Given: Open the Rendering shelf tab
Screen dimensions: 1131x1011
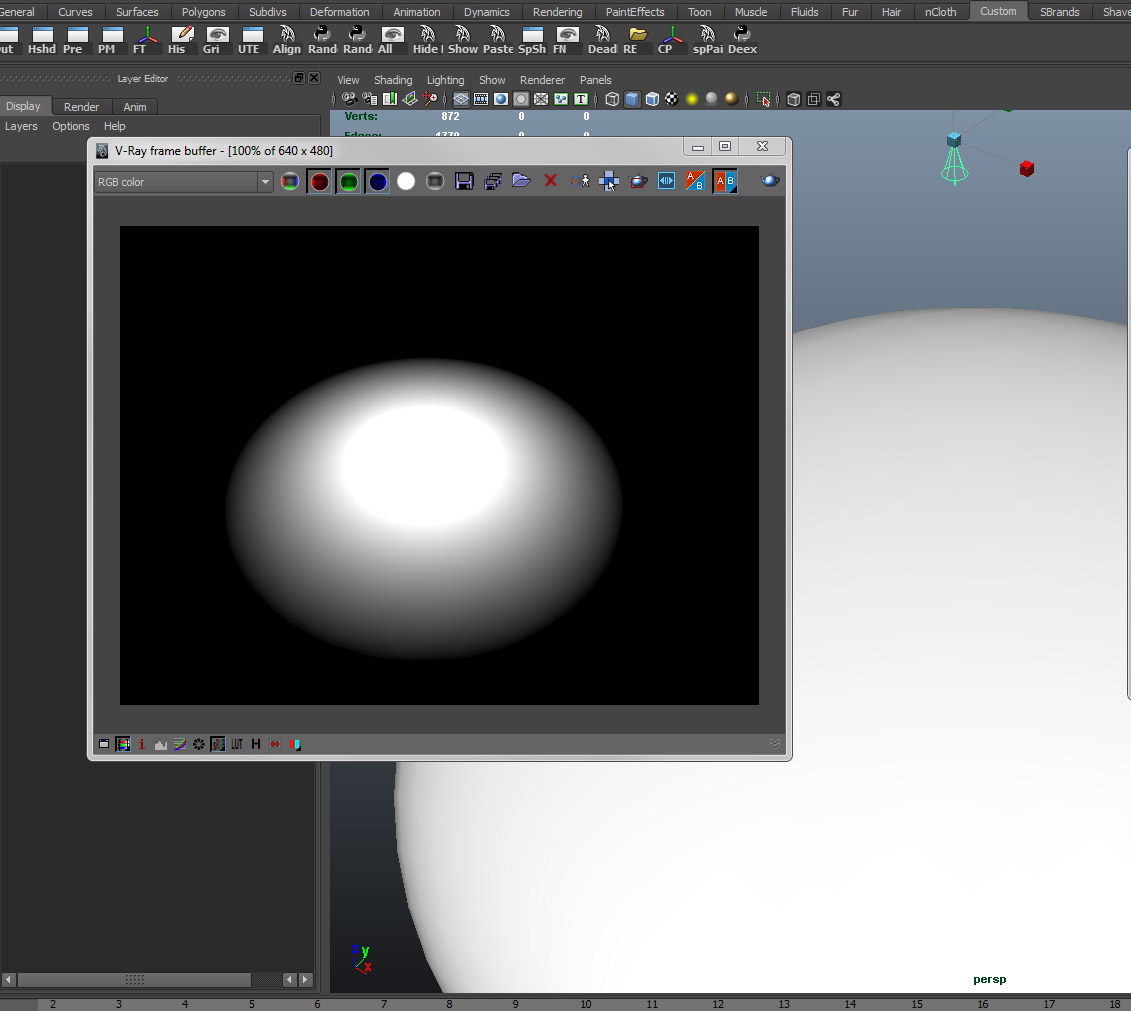Looking at the screenshot, I should click(x=558, y=12).
